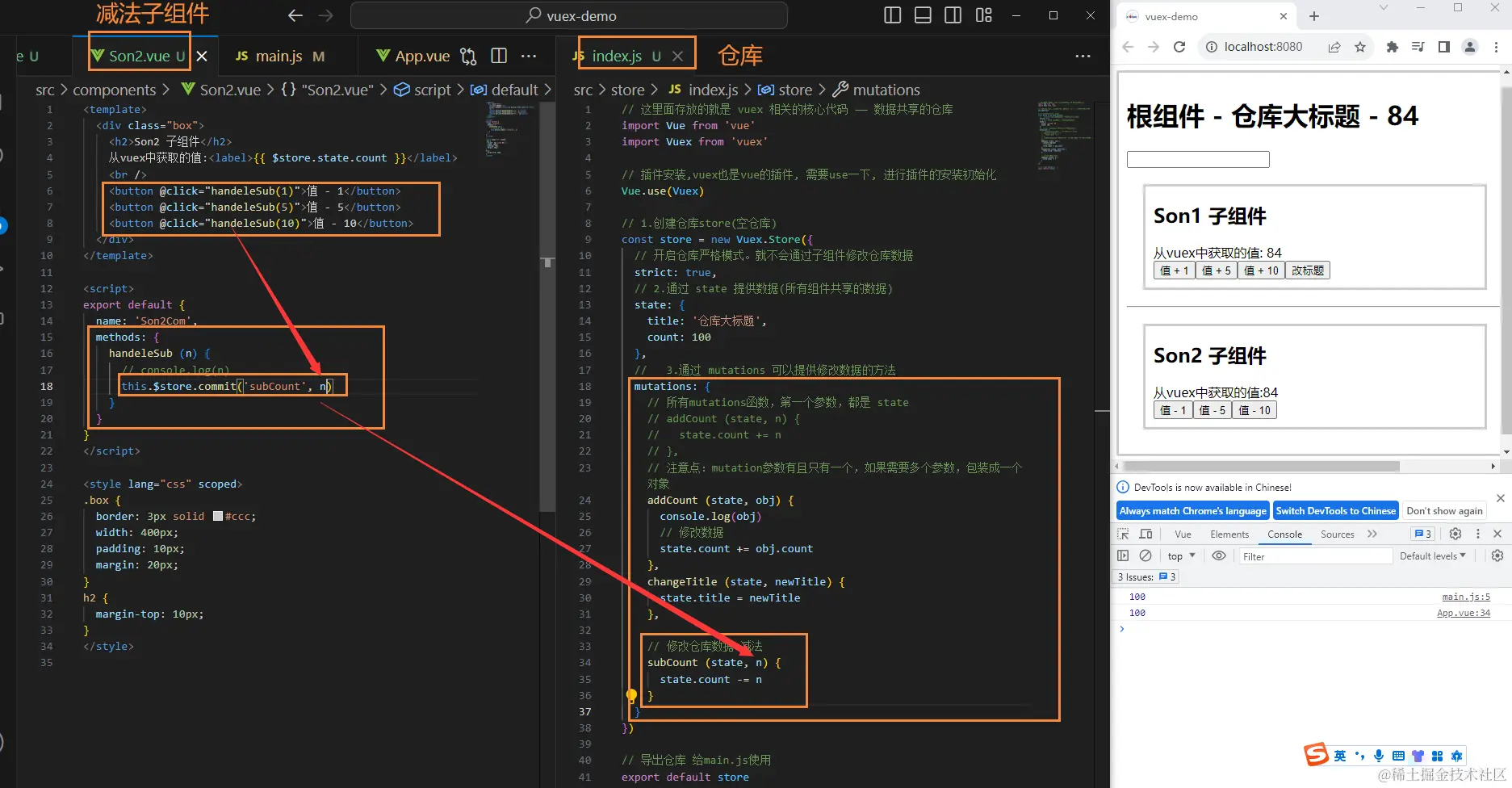Image resolution: width=1512 pixels, height=788 pixels.
Task: Open a new Chrome tab with plus button
Action: pos(1314,16)
